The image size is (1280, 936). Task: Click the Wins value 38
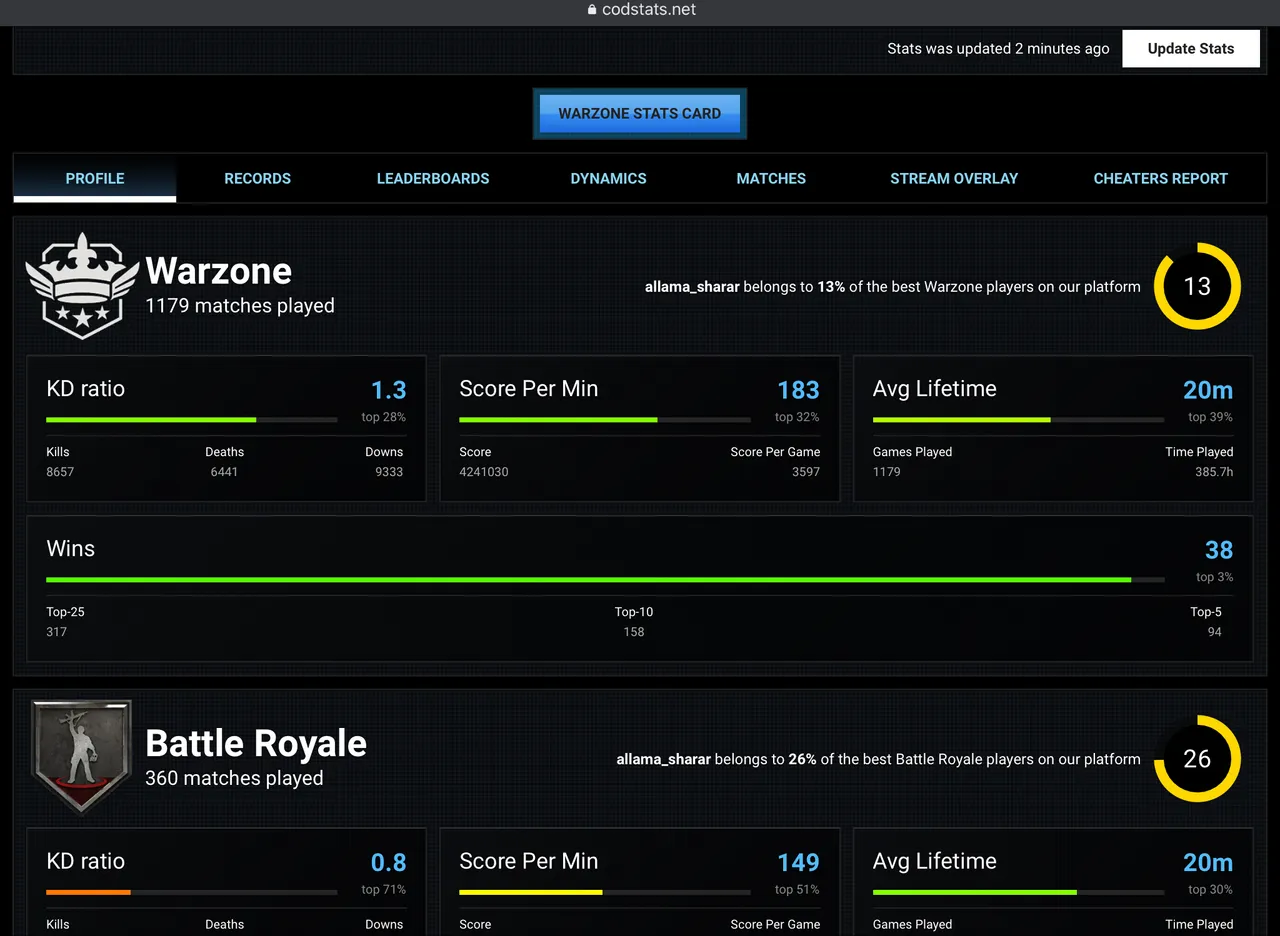tap(1219, 550)
